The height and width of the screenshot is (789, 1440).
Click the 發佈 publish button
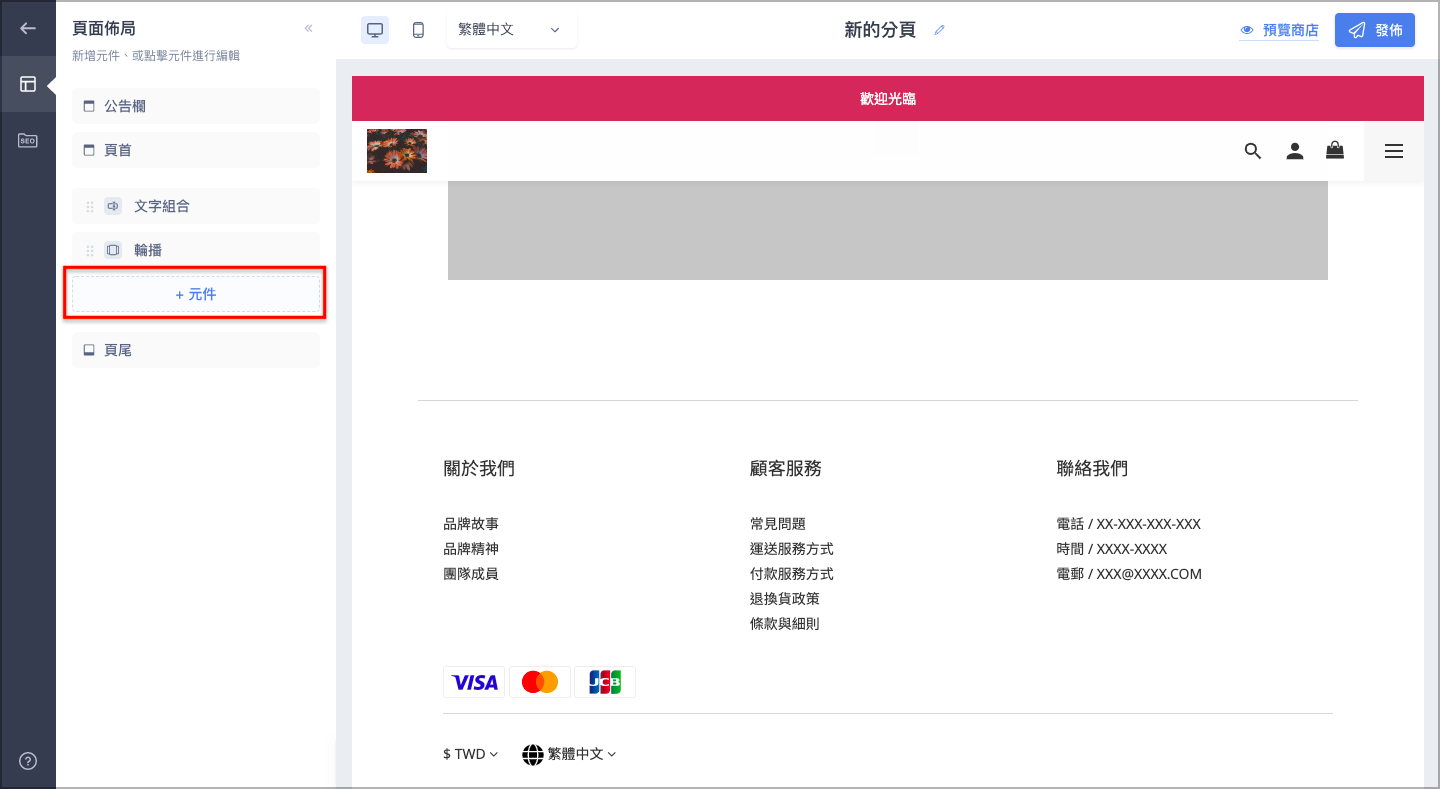[x=1375, y=30]
